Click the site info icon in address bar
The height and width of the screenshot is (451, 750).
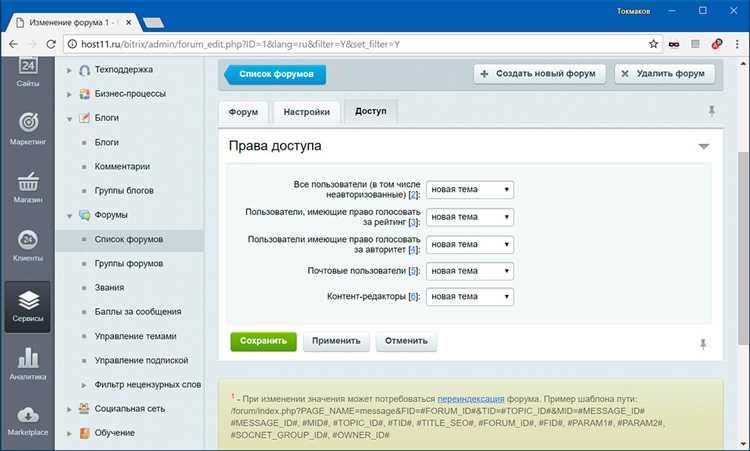72,44
